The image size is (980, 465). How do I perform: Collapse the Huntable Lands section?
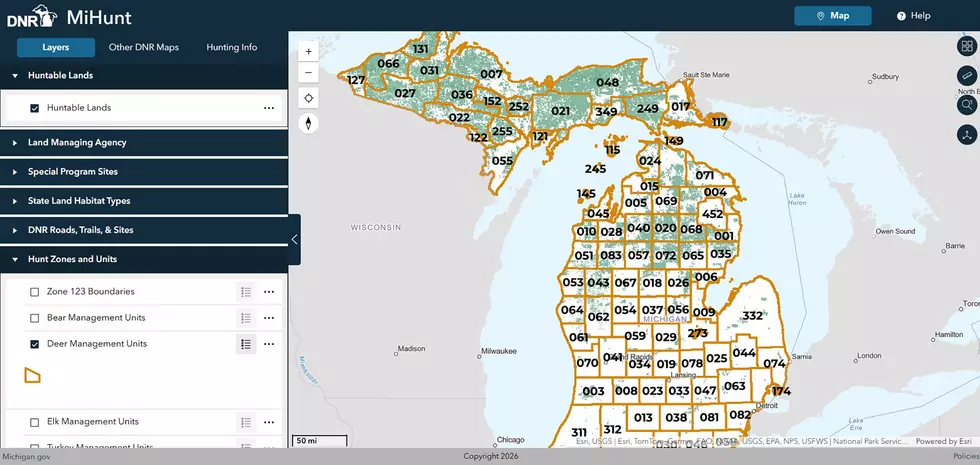(x=144, y=76)
